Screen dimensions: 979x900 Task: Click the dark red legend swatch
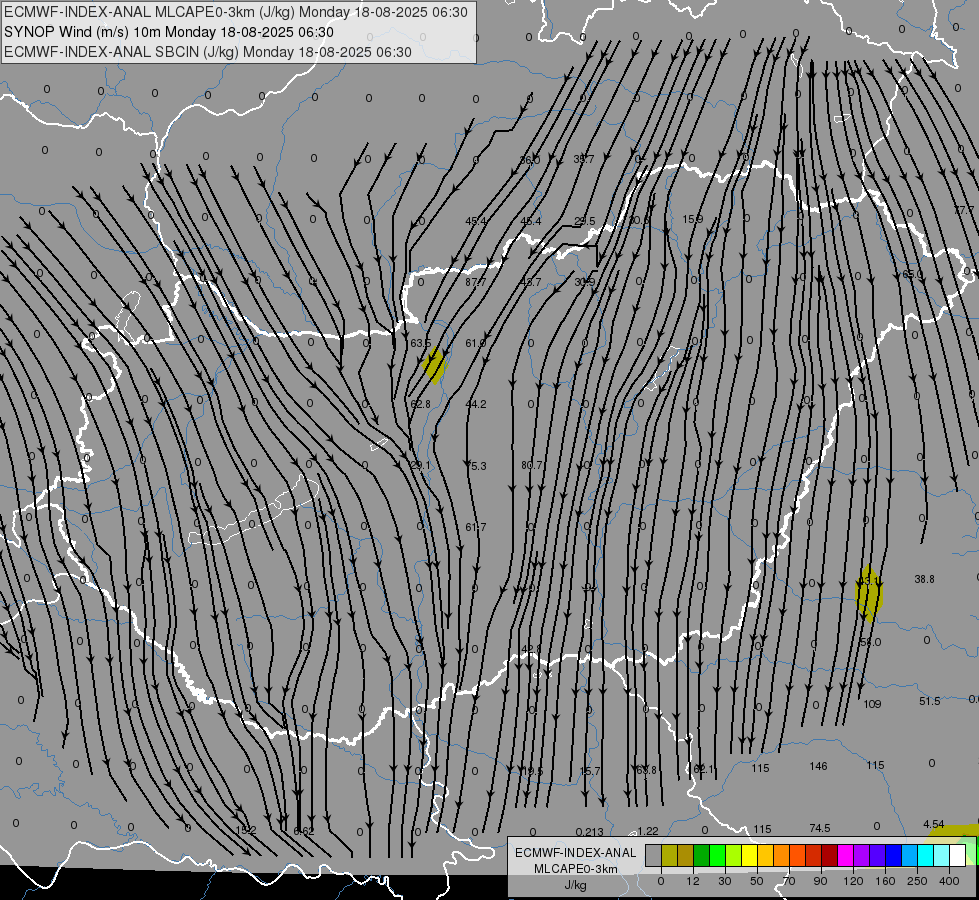click(830, 855)
